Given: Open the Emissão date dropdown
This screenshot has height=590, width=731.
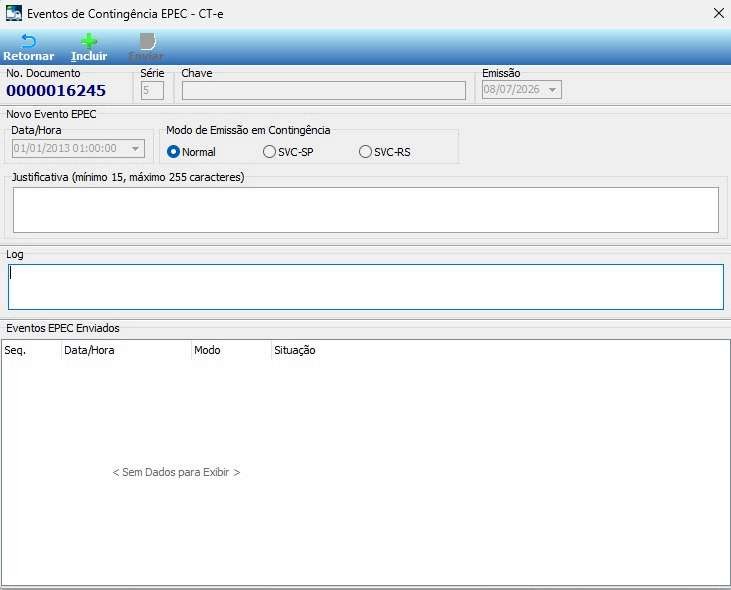Looking at the screenshot, I should pos(552,89).
